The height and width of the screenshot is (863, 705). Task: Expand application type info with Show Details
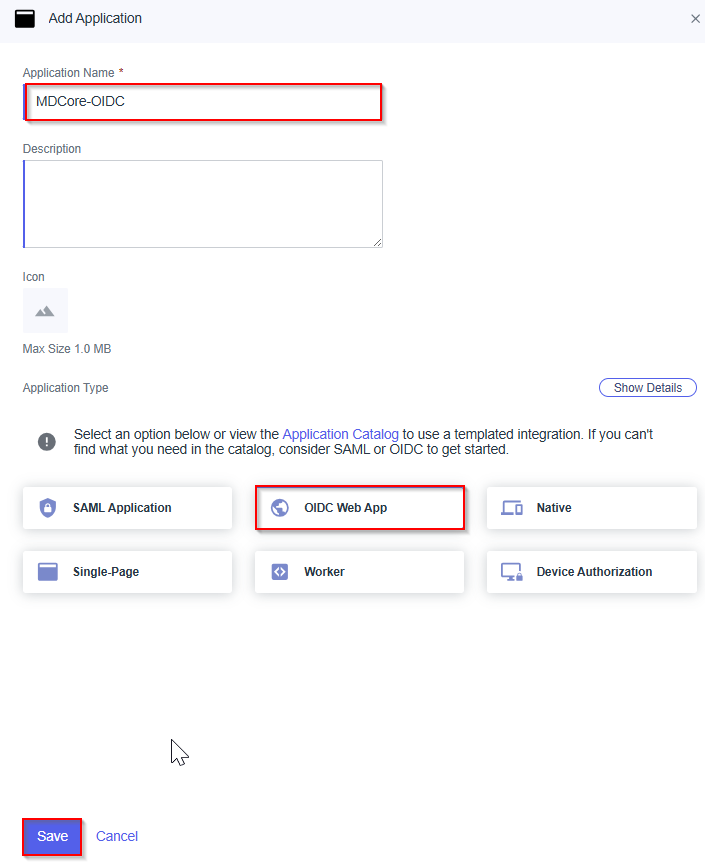647,388
